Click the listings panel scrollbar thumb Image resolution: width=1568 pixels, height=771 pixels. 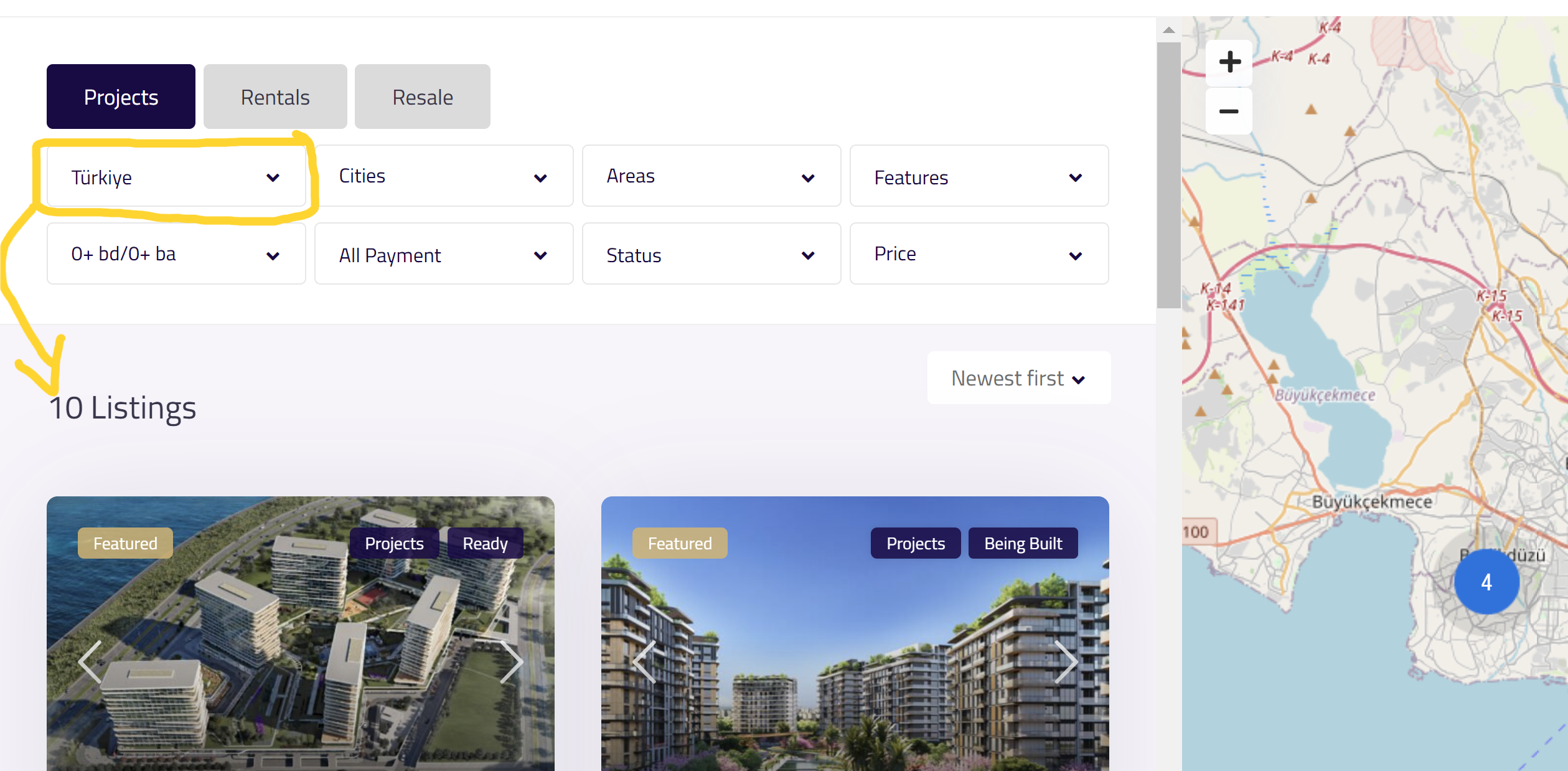(1169, 175)
